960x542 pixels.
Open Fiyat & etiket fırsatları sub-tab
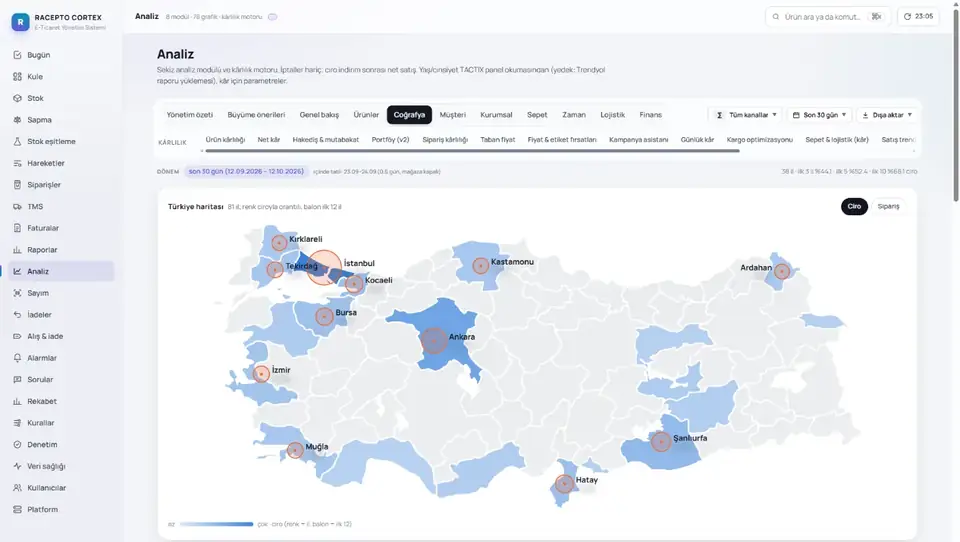tap(561, 140)
